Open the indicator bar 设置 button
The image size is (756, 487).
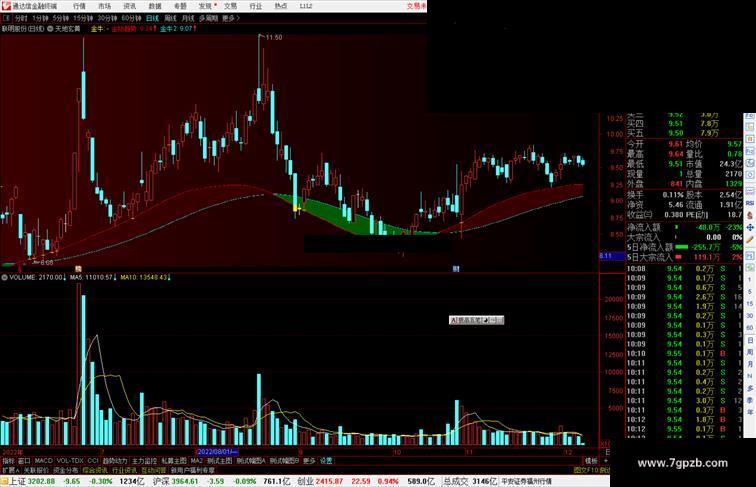[326, 461]
